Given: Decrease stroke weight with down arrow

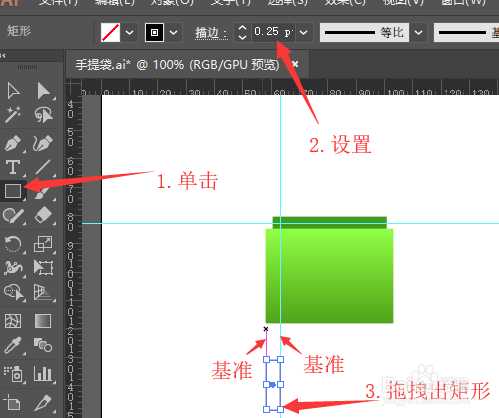Looking at the screenshot, I should pyautogui.click(x=243, y=37).
